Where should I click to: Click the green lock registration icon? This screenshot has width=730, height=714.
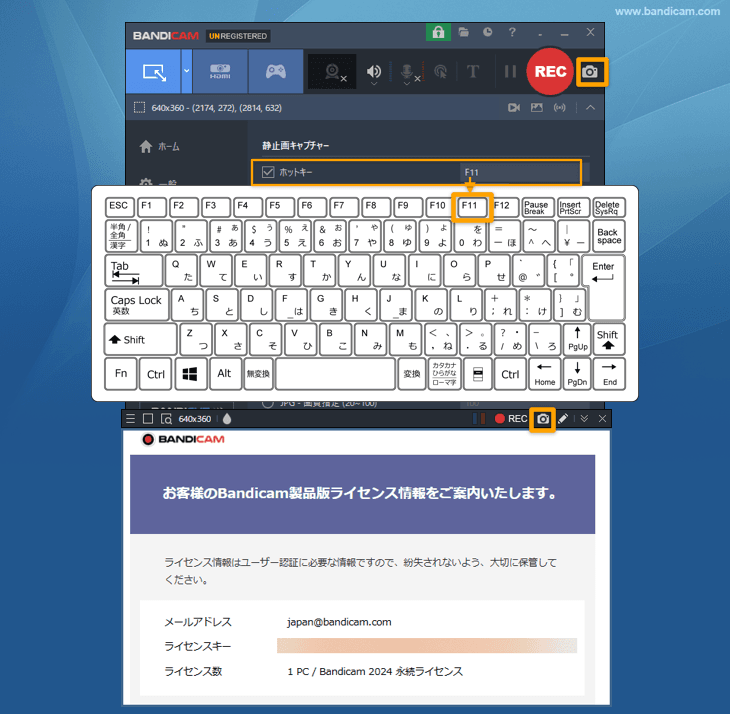click(438, 33)
